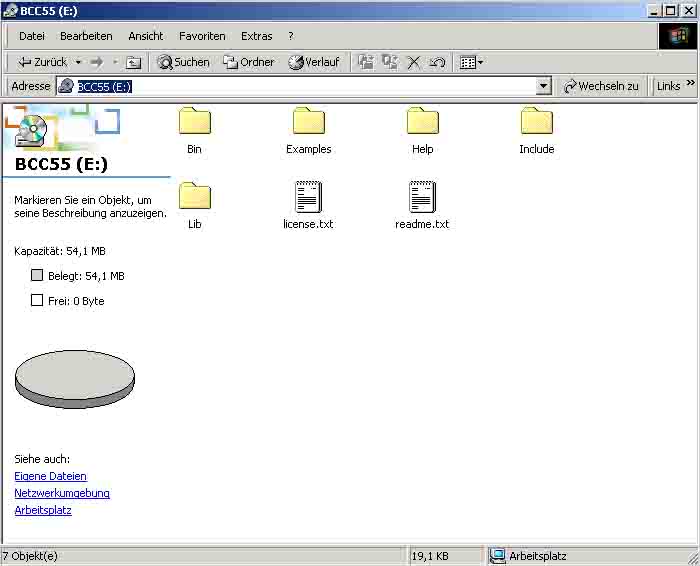Click the delete X toolbar icon
This screenshot has height=566, width=700.
pyautogui.click(x=414, y=62)
